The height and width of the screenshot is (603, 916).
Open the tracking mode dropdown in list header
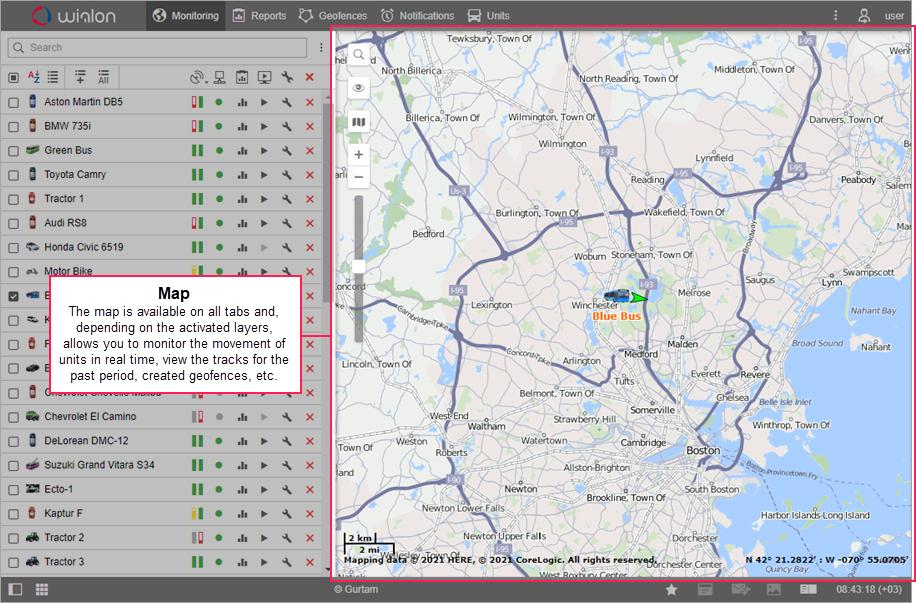pyautogui.click(x=197, y=77)
